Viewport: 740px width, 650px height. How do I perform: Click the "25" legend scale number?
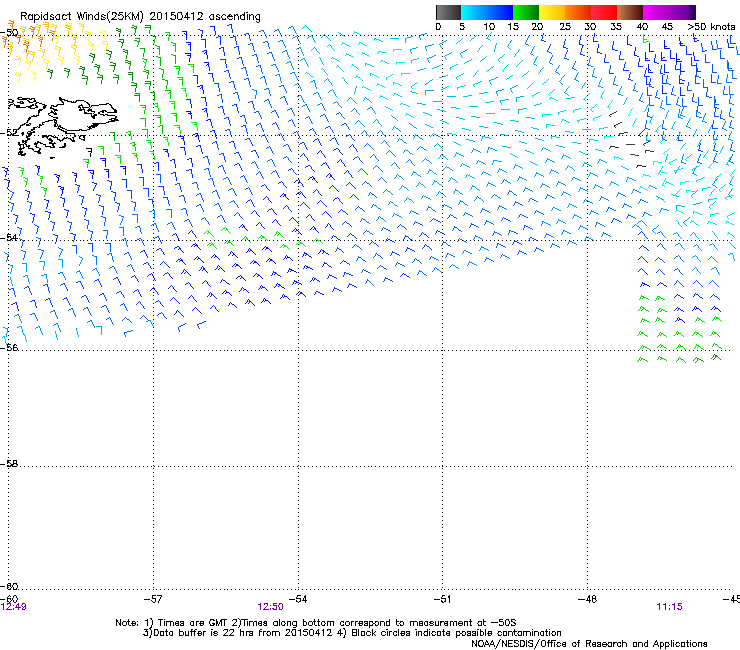tap(565, 27)
